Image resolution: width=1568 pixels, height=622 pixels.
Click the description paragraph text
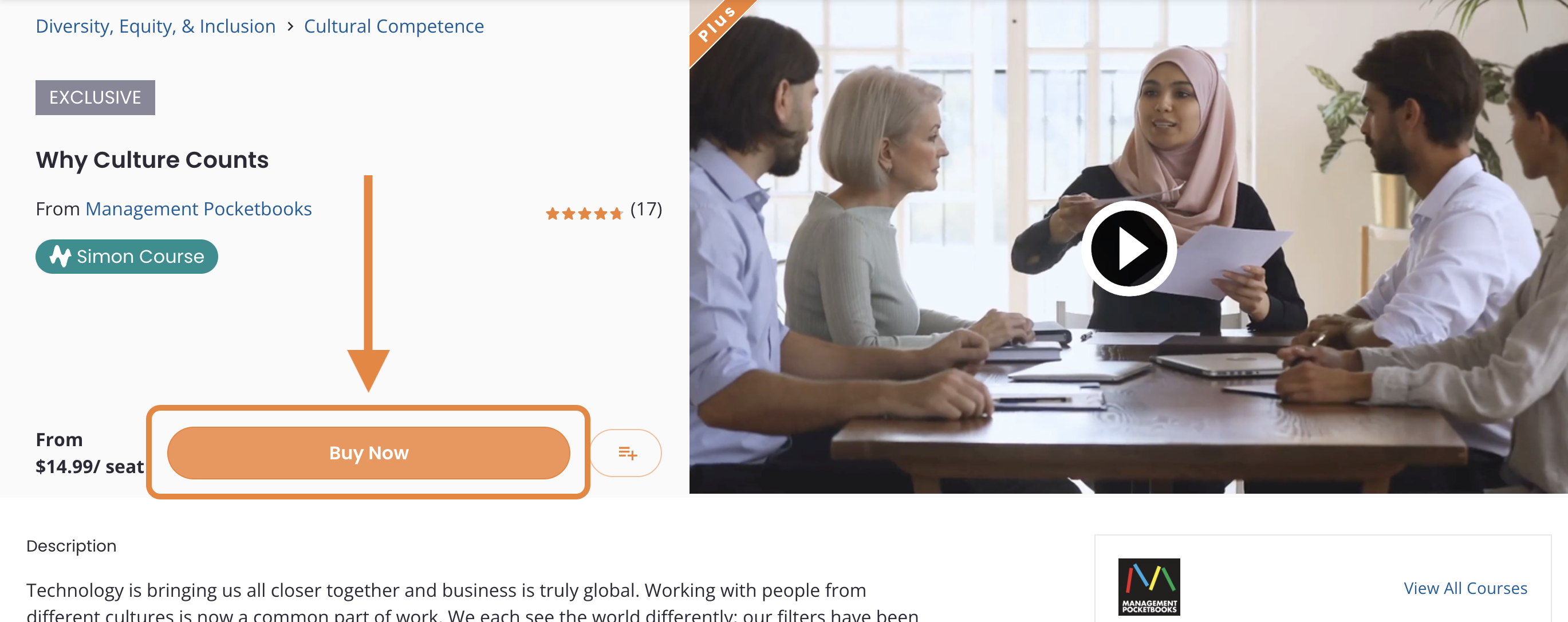pos(472,601)
